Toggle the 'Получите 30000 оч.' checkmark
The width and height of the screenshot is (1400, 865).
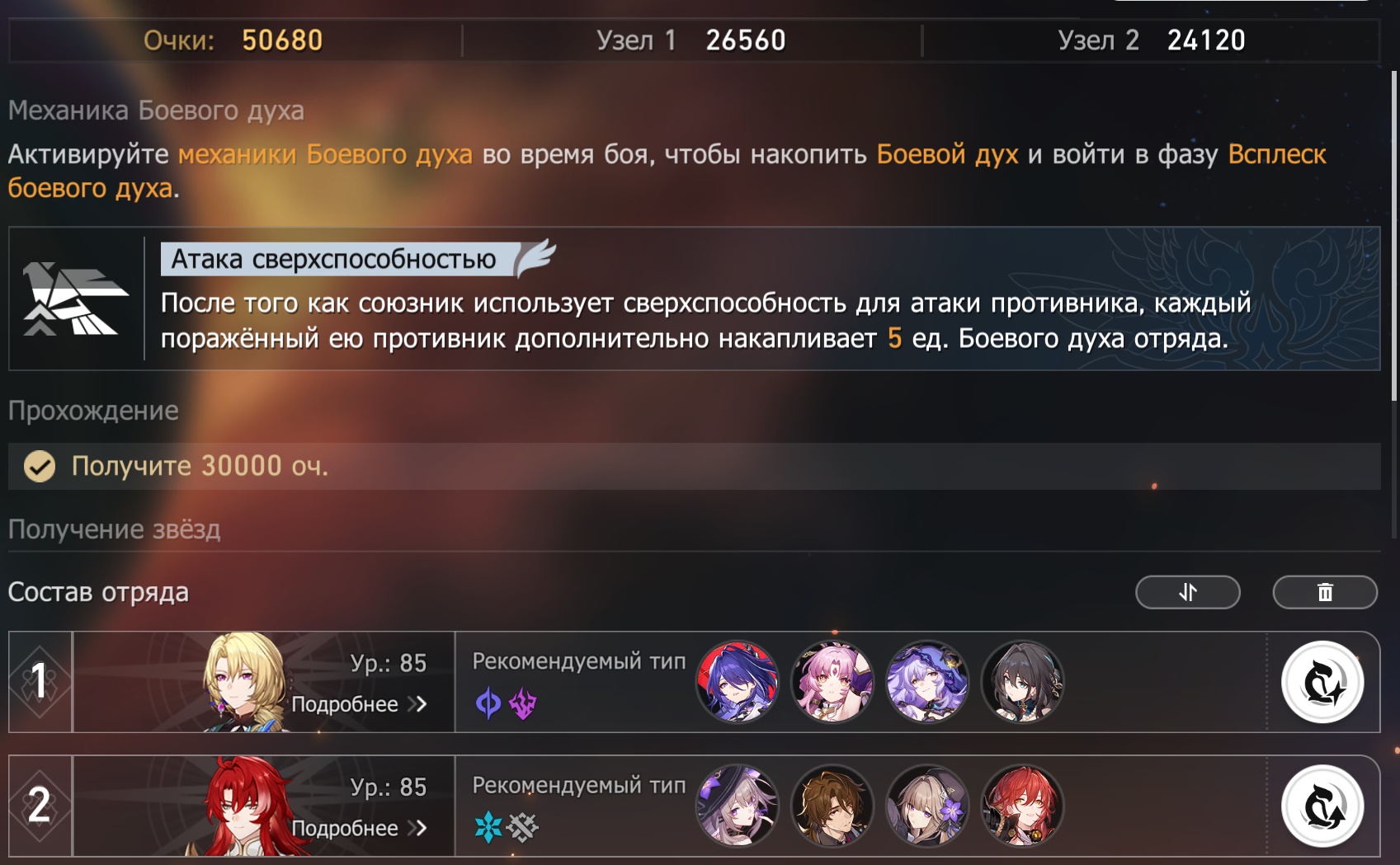pyautogui.click(x=39, y=466)
